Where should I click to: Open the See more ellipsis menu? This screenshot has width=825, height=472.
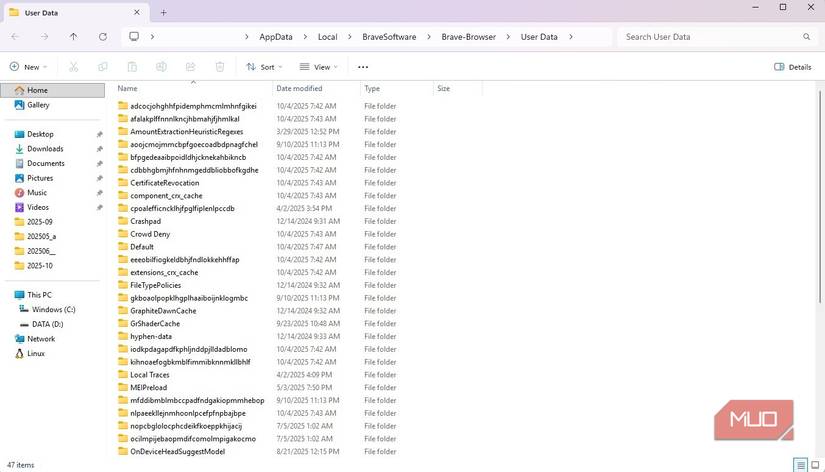363,67
